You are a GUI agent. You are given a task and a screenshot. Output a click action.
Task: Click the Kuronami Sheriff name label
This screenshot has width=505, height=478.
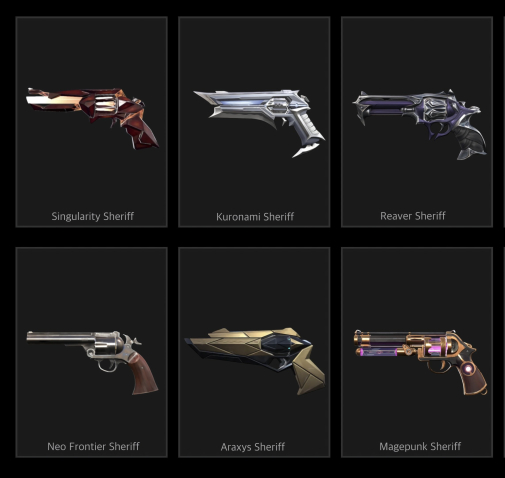(255, 217)
